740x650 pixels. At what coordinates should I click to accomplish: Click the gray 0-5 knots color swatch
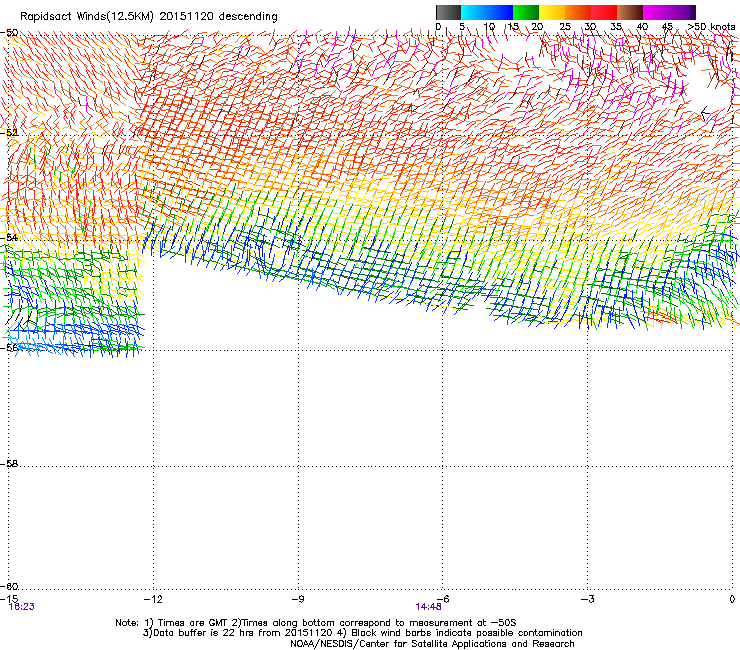448,12
